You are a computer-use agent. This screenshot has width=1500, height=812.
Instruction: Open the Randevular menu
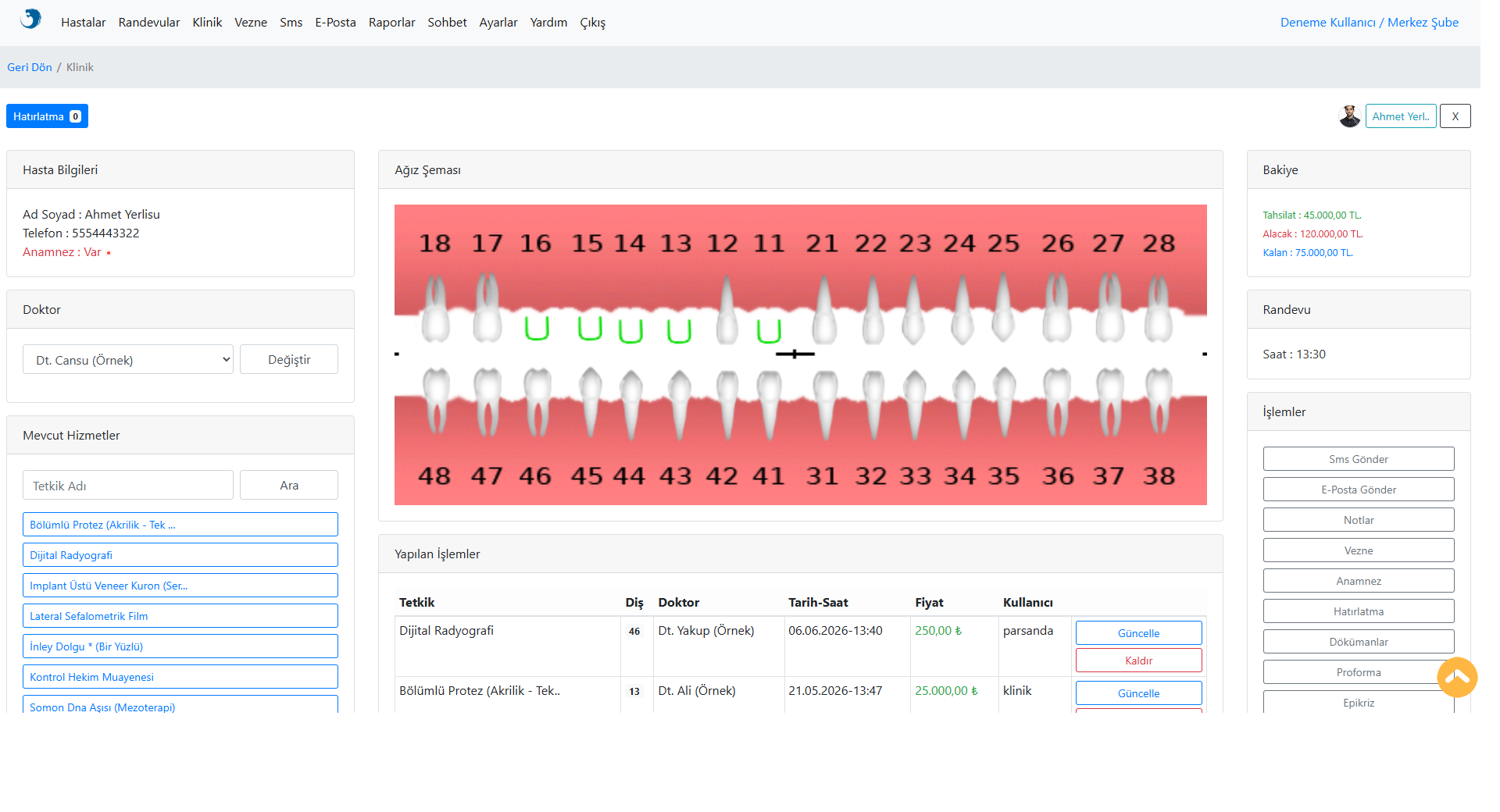coord(149,23)
